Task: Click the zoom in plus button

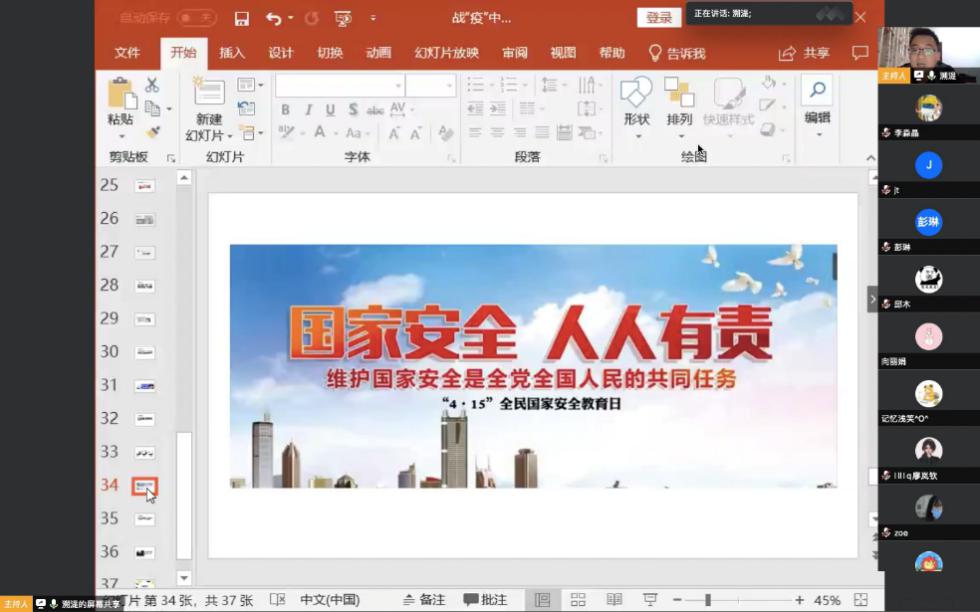Action: pos(799,600)
